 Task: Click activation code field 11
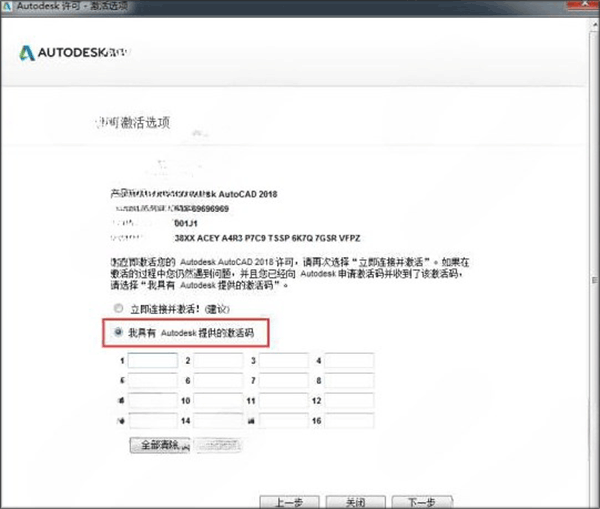pyautogui.click(x=284, y=400)
